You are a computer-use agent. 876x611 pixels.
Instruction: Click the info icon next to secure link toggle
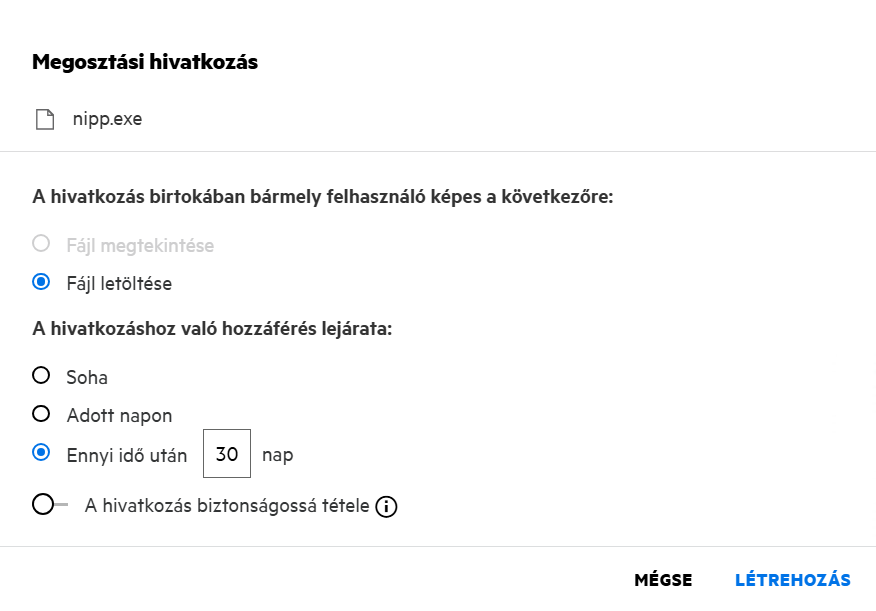pyautogui.click(x=386, y=507)
